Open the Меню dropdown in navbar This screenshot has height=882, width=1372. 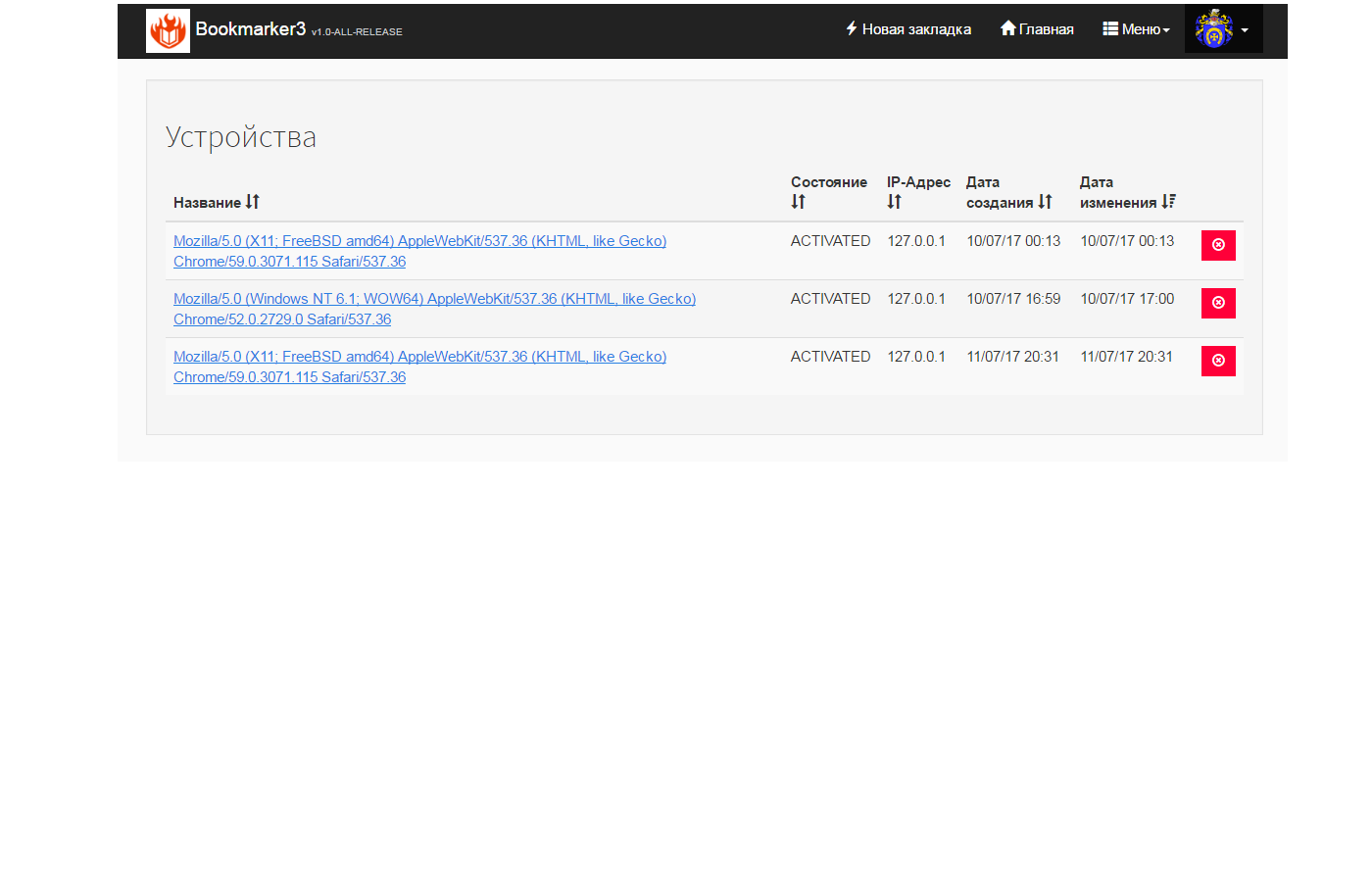pyautogui.click(x=1136, y=29)
